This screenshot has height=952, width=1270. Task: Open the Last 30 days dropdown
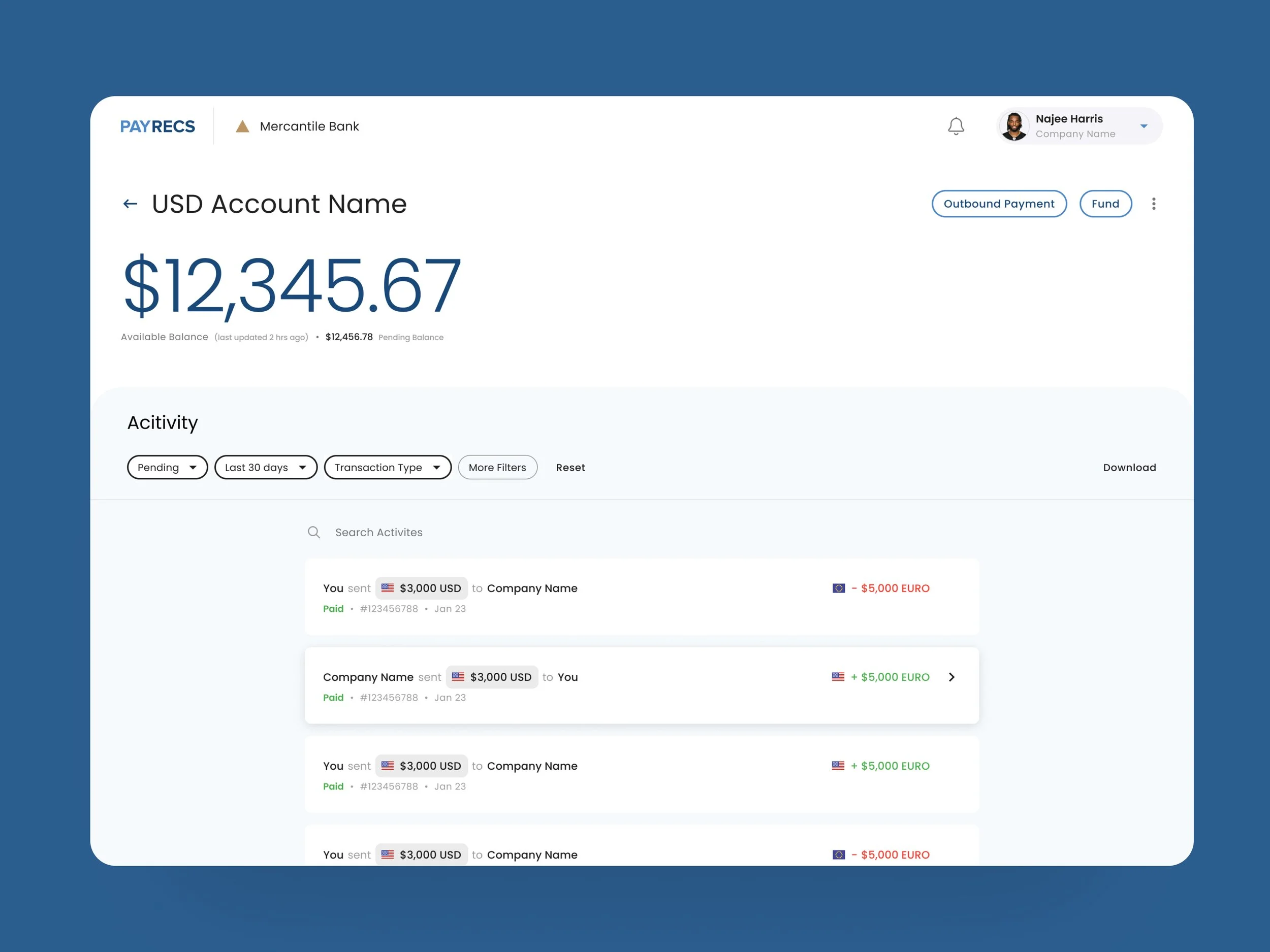[266, 467]
